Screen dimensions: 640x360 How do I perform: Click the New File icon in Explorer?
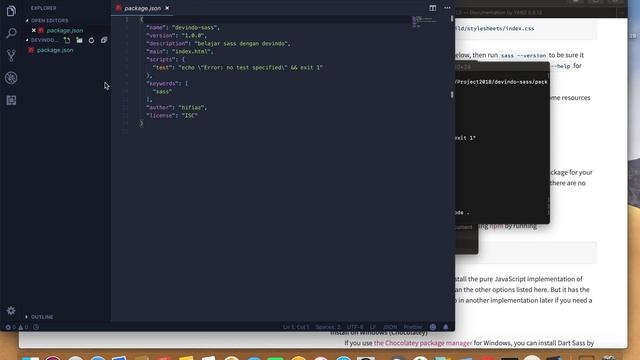(x=67, y=40)
